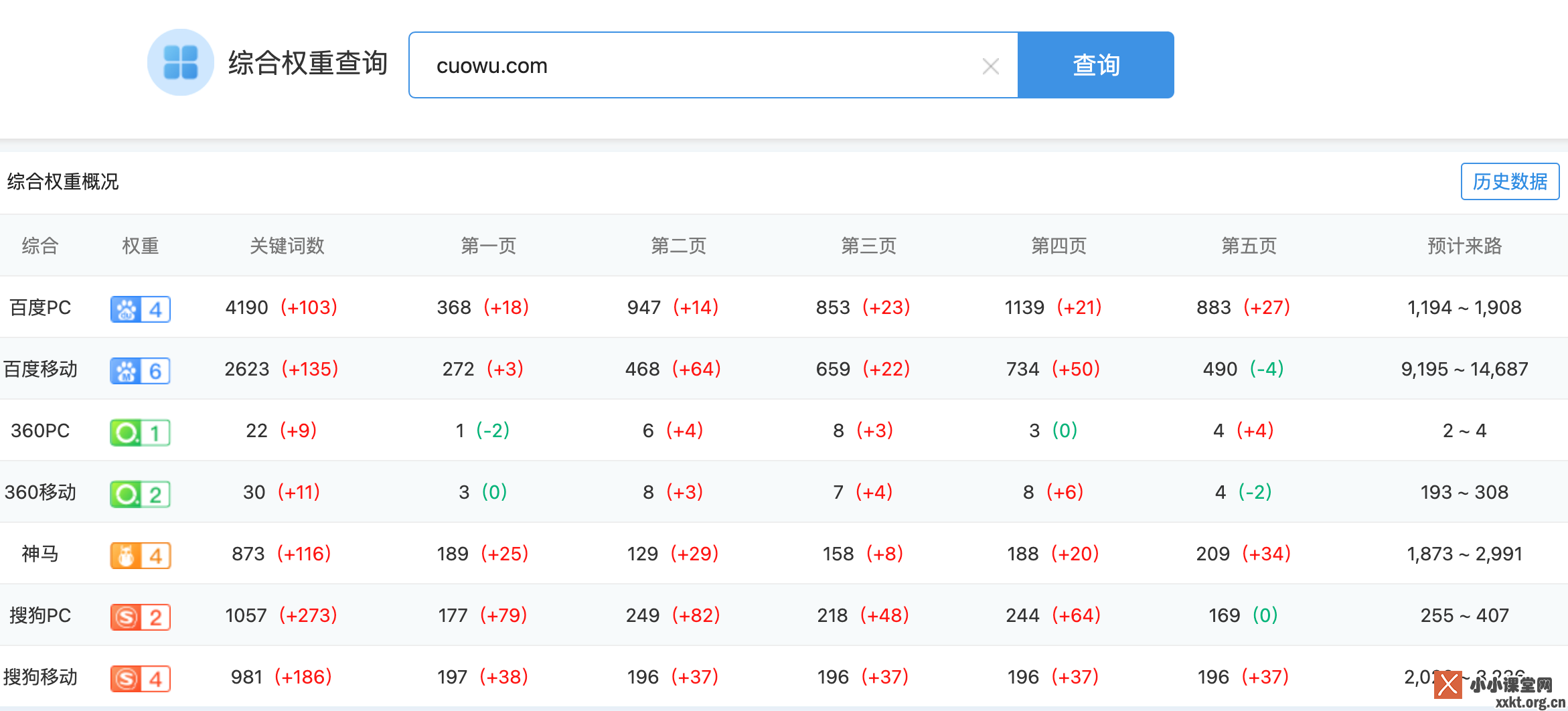The image size is (1568, 711).
Task: Clear the search field with X icon
Action: 990,66
